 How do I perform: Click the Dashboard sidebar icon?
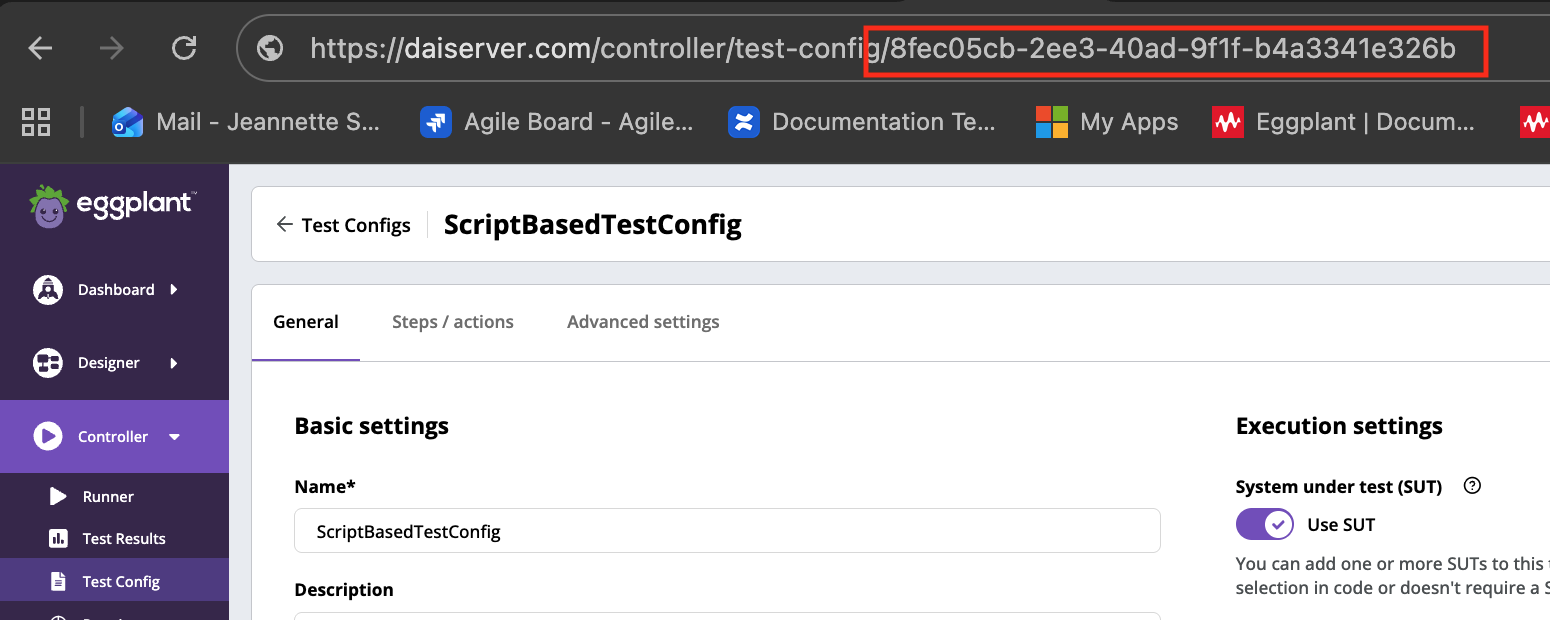(47, 290)
